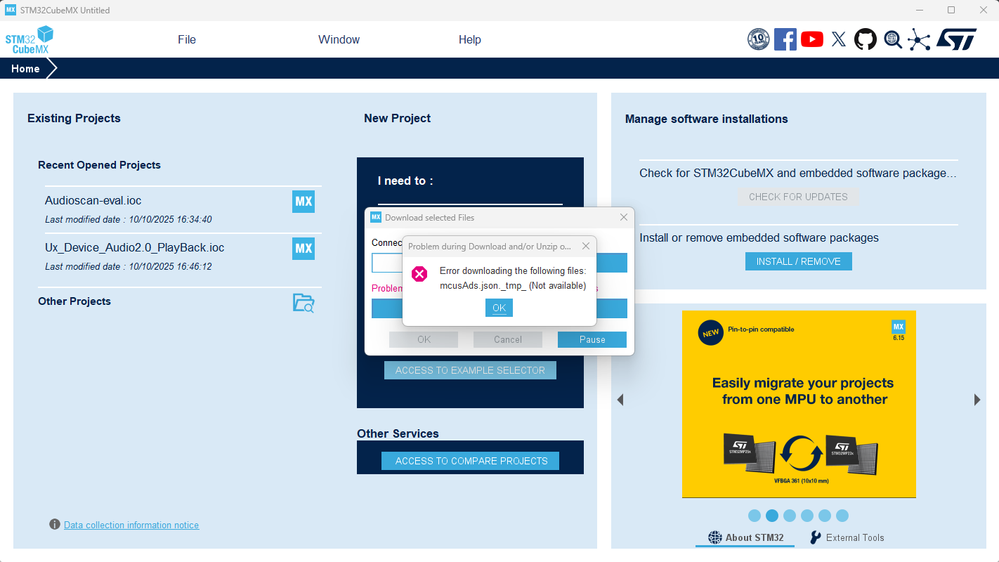This screenshot has height=562, width=999.
Task: Confirm error message with OK button
Action: [499, 308]
